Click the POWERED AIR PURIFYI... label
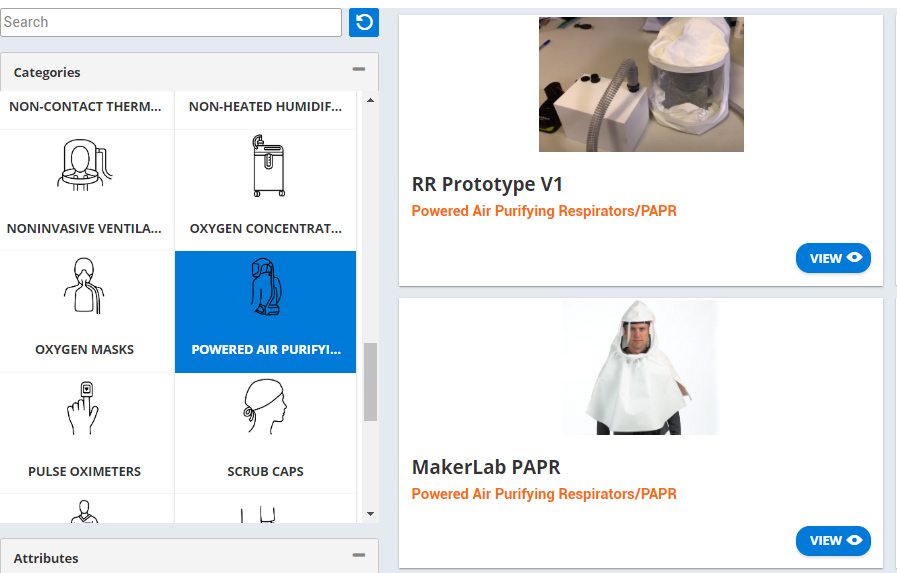The image size is (897, 573). coord(266,350)
